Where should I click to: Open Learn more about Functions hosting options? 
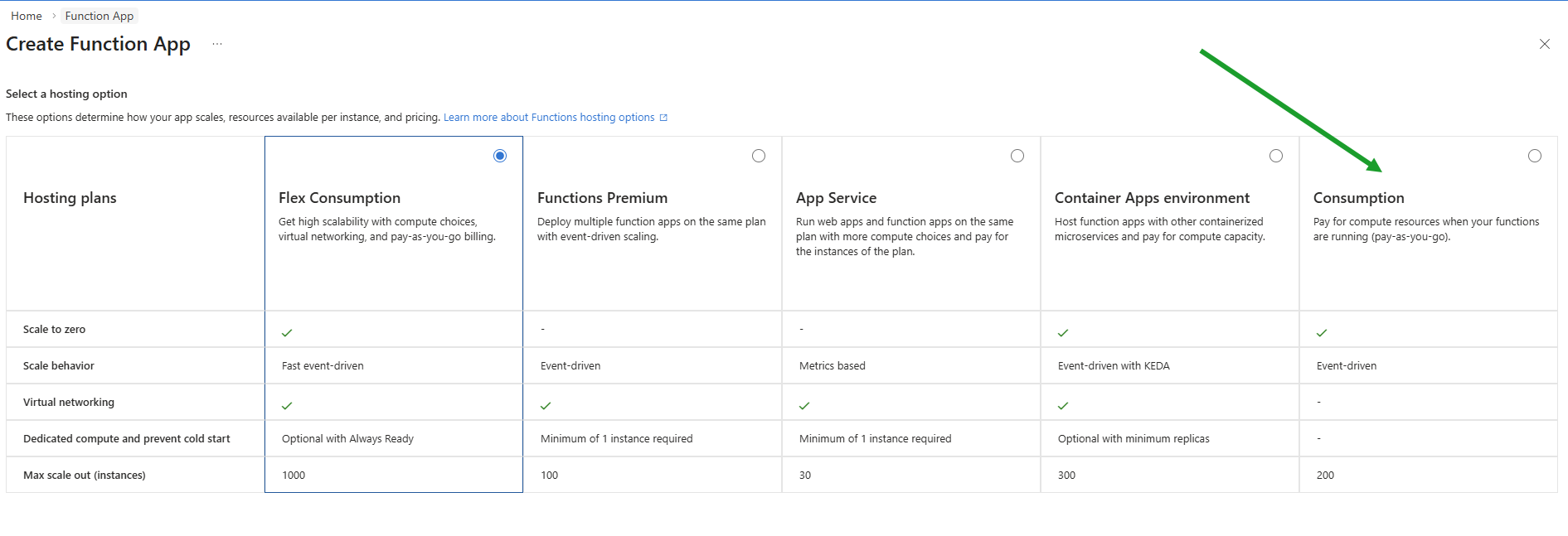click(549, 118)
